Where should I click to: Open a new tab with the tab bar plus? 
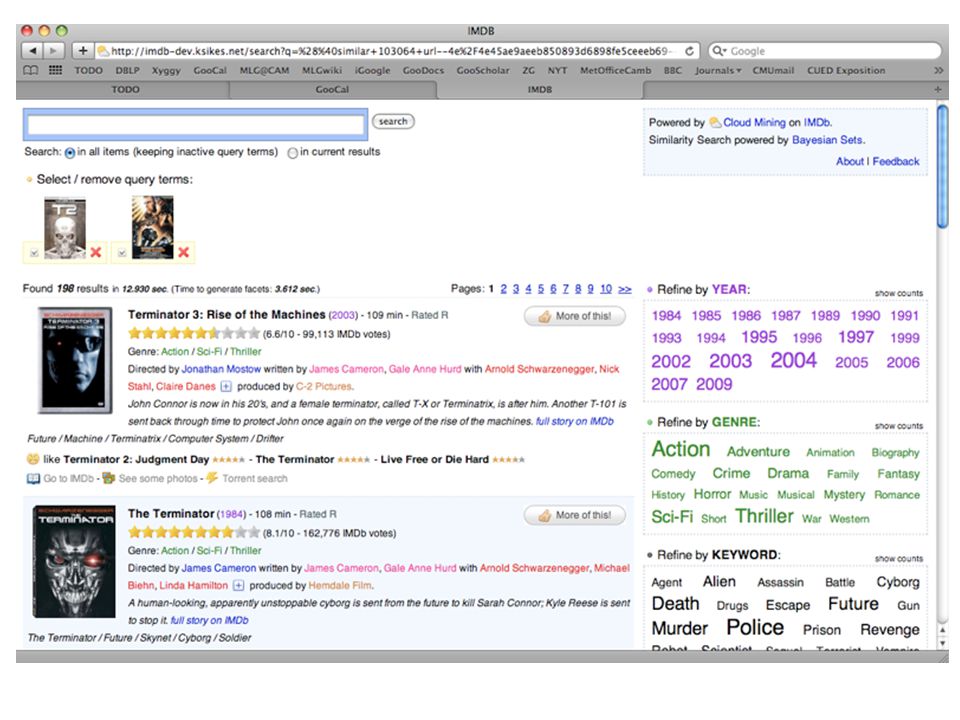(937, 89)
